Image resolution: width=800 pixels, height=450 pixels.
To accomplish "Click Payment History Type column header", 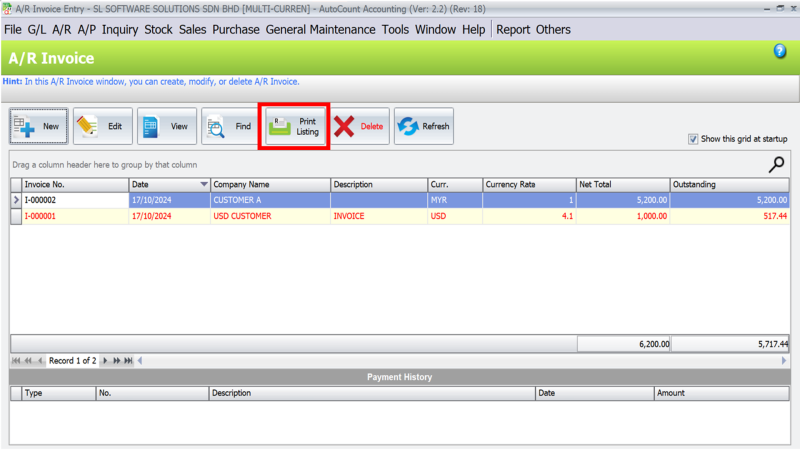I will (58, 393).
